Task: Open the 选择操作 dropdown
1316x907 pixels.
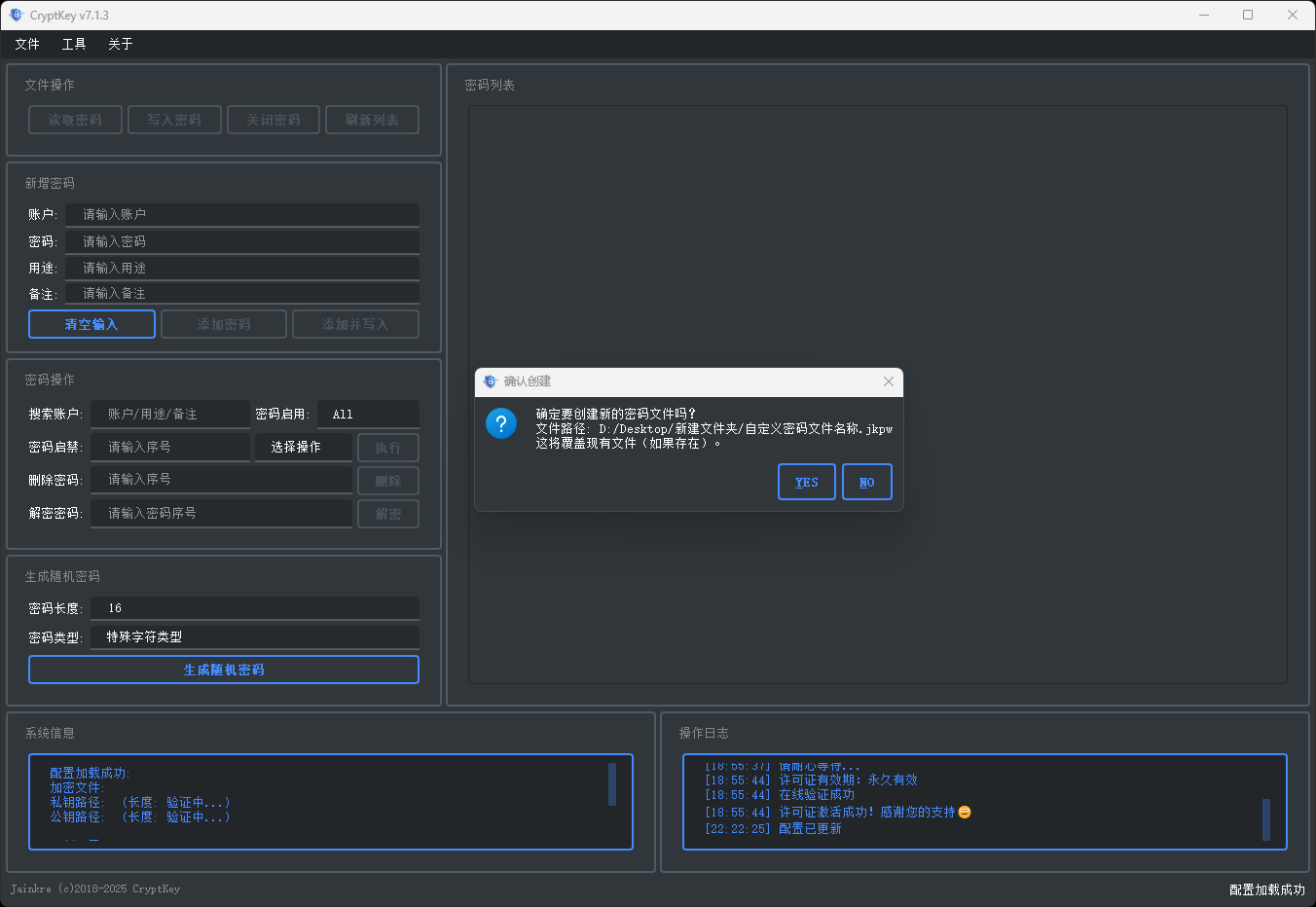Action: pos(304,447)
